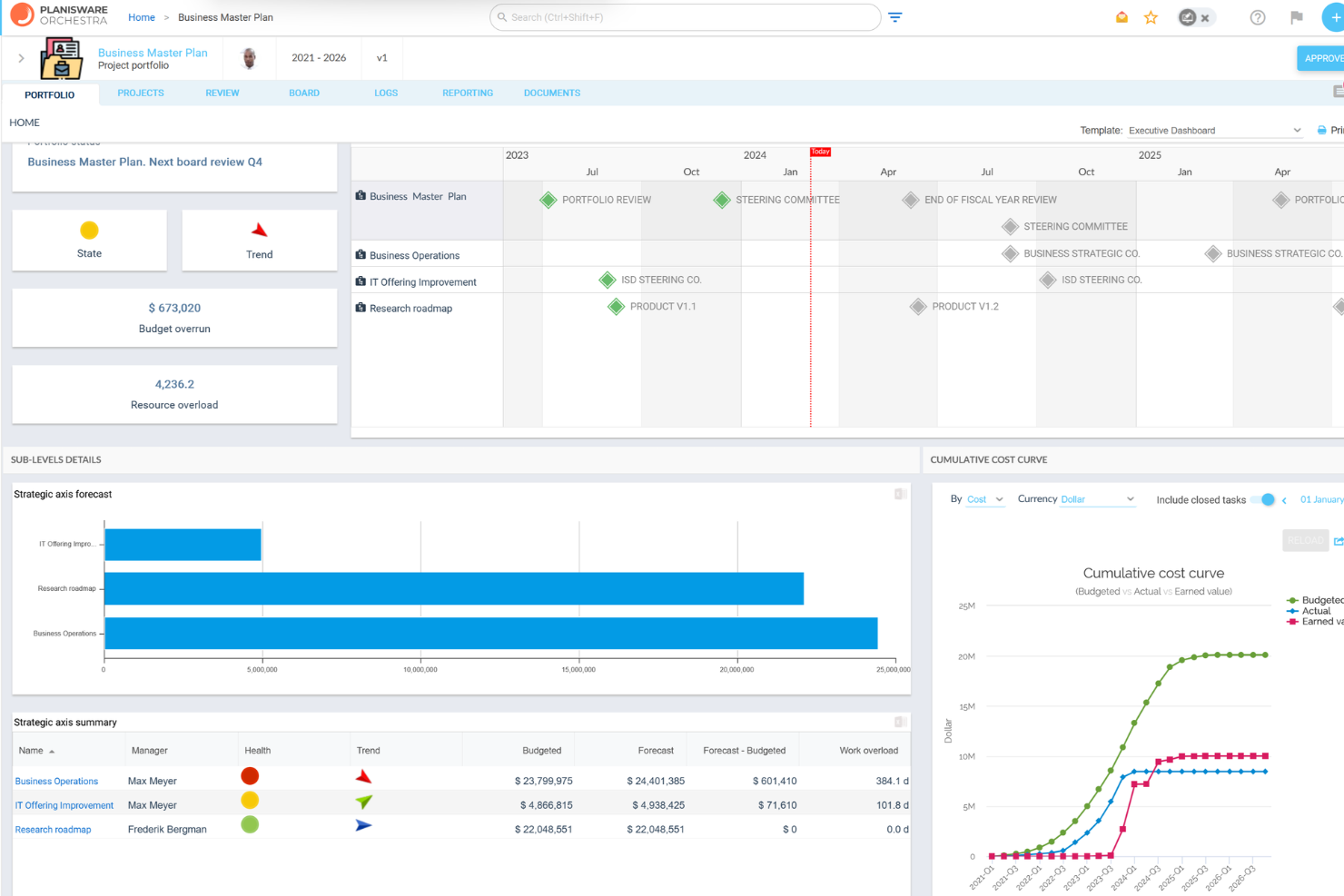Click the red Today marker
This screenshot has height=896, width=1344.
point(820,152)
